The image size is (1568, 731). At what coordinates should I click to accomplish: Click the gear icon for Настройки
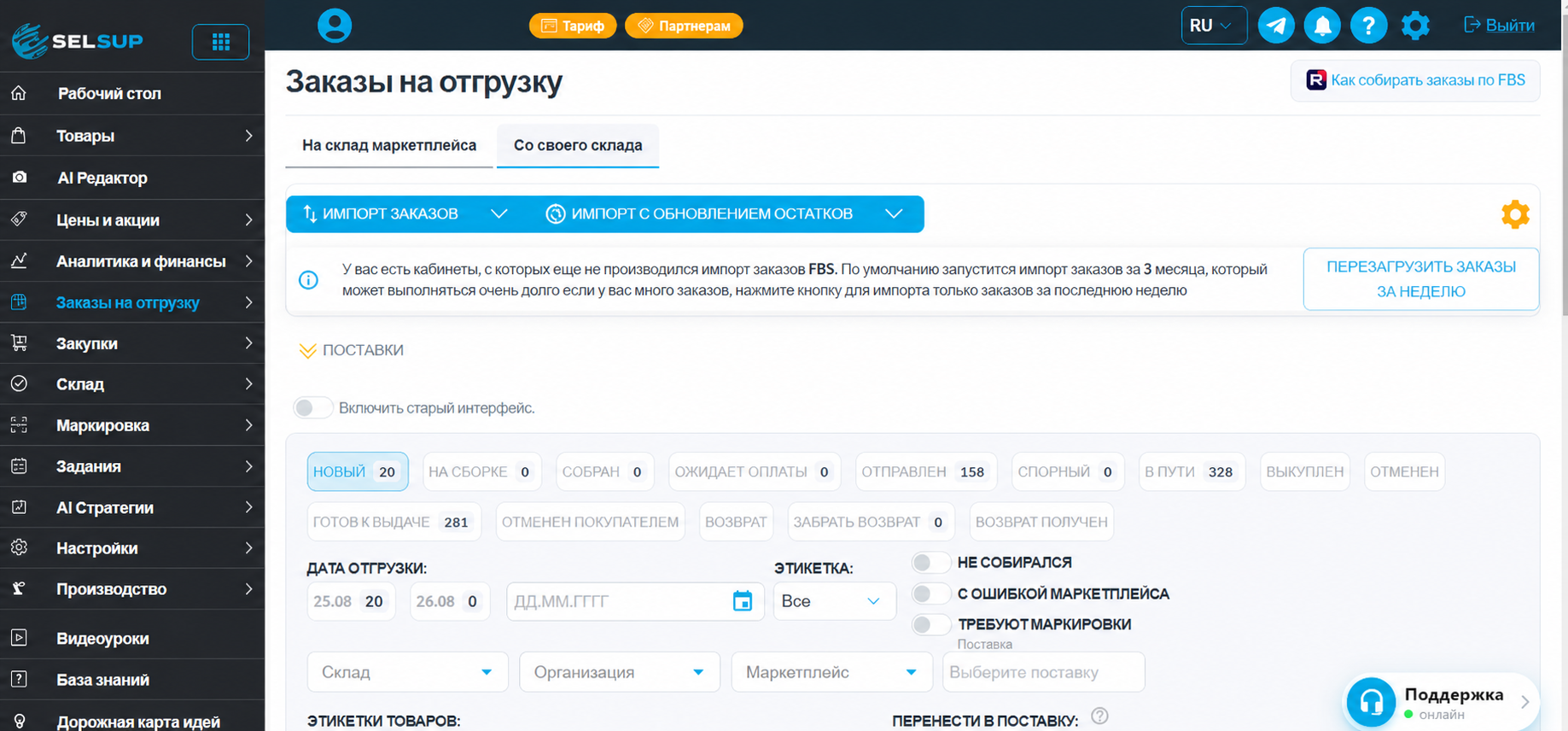point(19,547)
